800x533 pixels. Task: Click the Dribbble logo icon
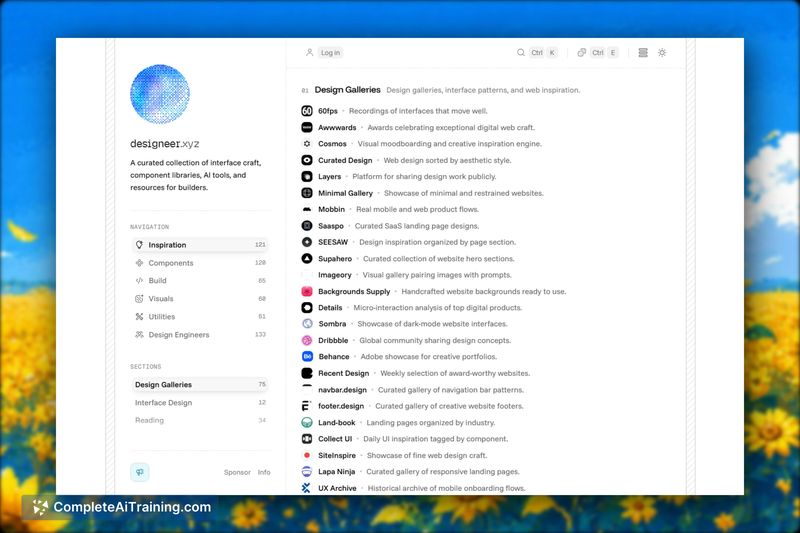tap(307, 340)
